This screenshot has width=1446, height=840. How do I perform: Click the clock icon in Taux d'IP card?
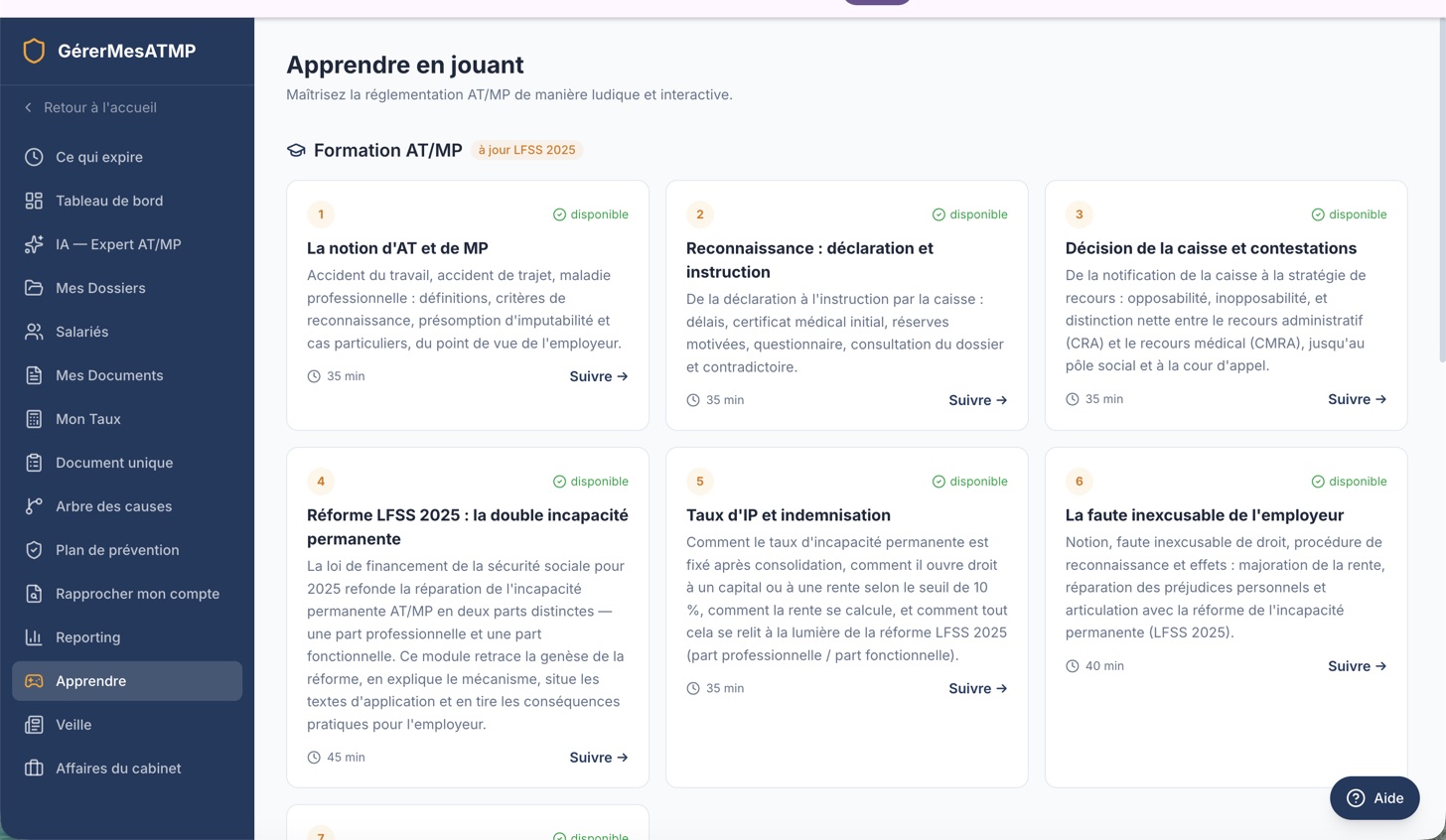click(x=693, y=688)
